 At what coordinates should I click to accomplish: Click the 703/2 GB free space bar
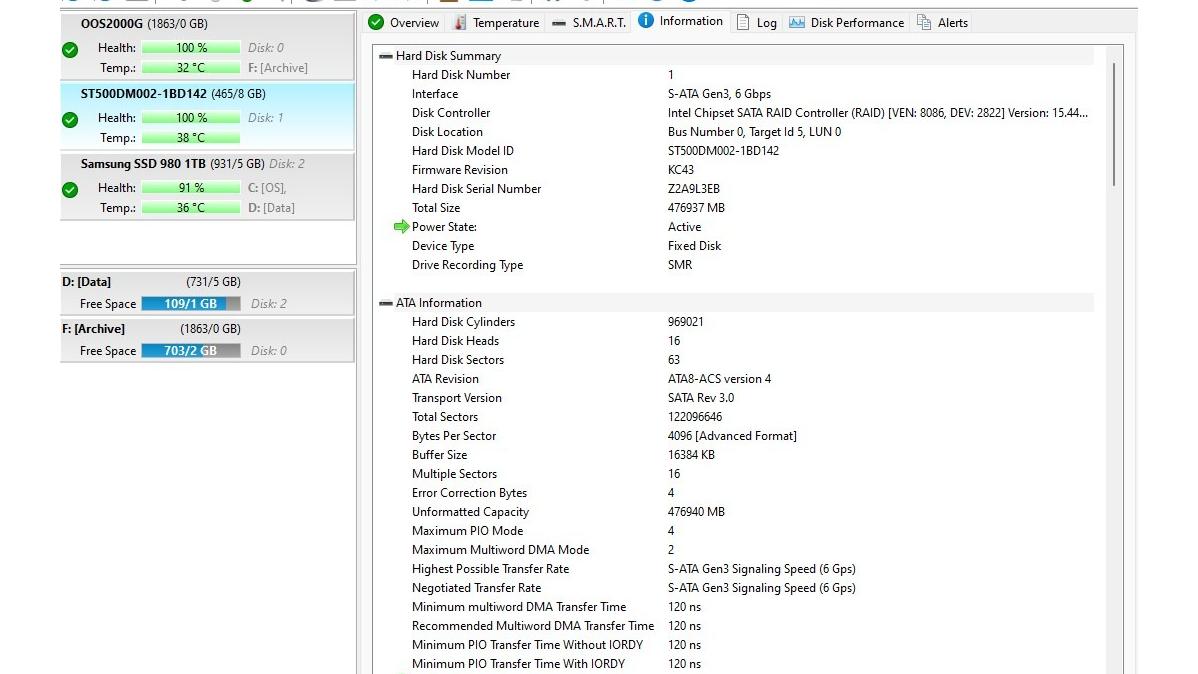tap(191, 351)
